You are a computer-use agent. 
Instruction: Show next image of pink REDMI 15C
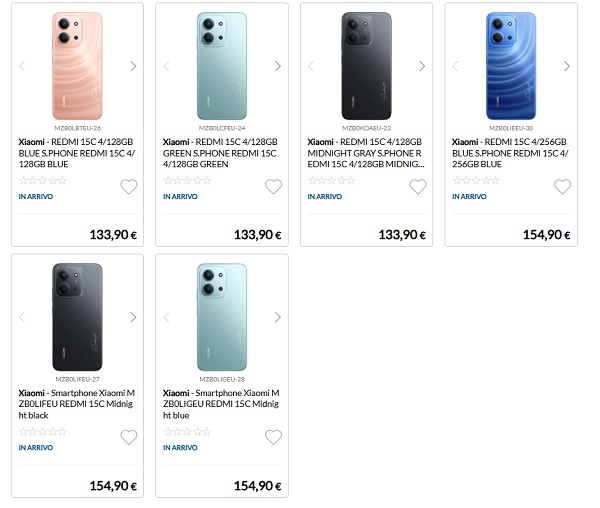point(133,66)
